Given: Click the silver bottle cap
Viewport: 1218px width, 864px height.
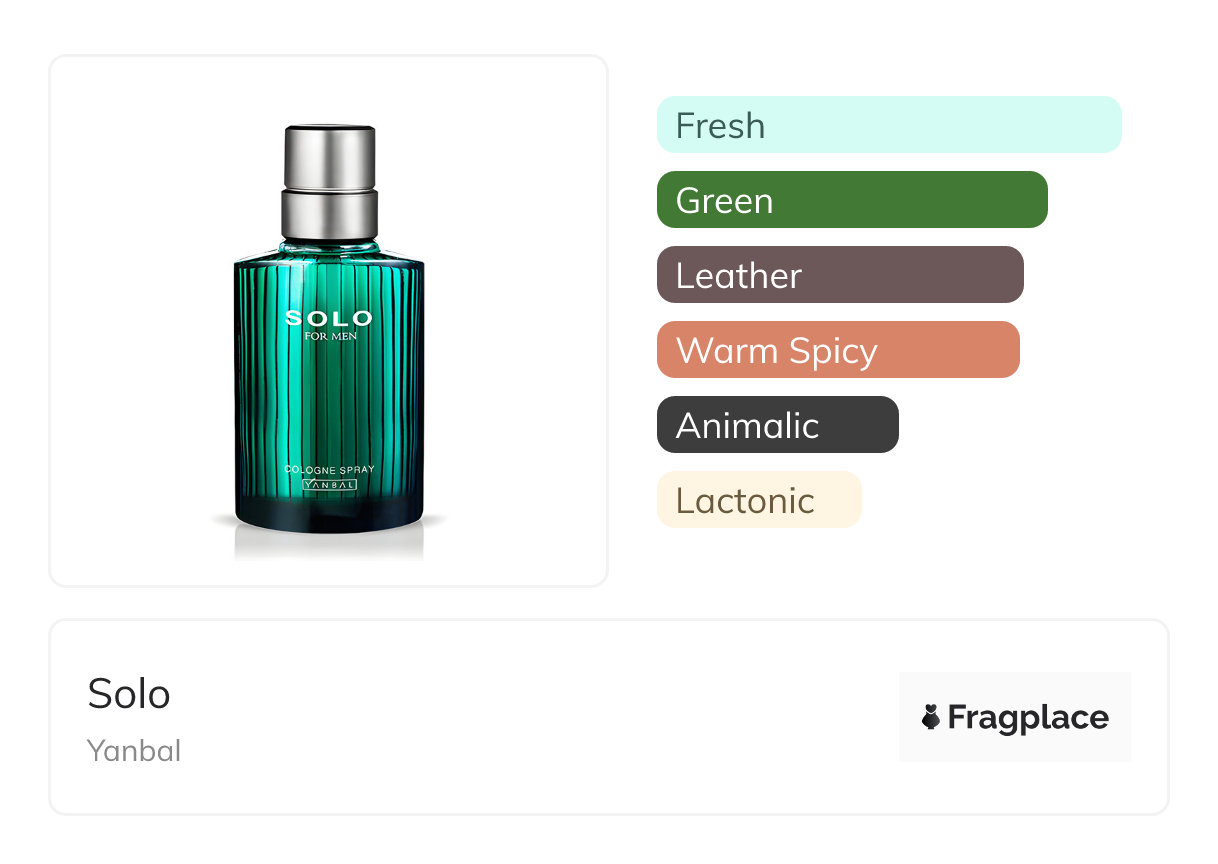Looking at the screenshot, I should [330, 182].
